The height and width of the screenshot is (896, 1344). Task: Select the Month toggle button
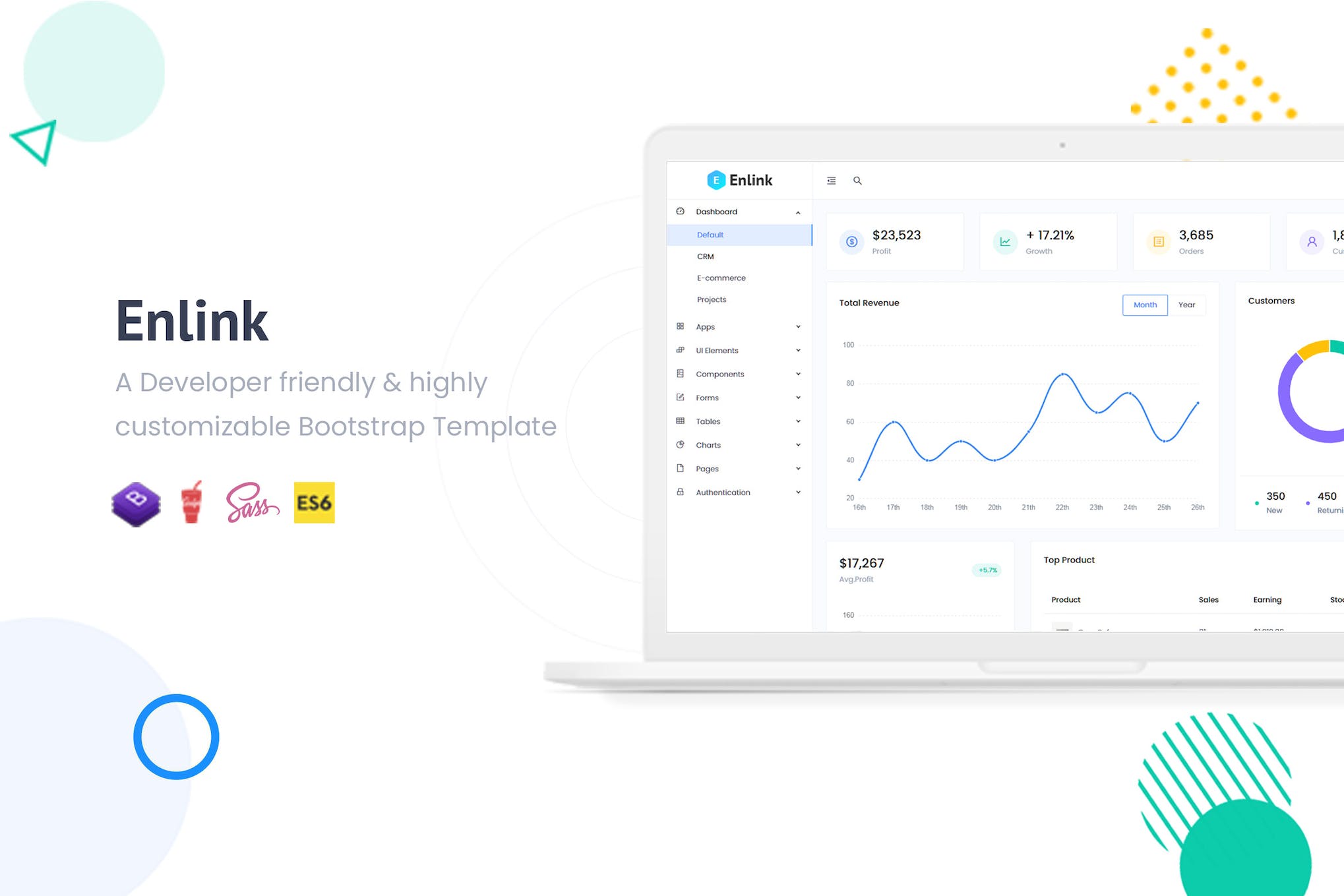tap(1145, 304)
